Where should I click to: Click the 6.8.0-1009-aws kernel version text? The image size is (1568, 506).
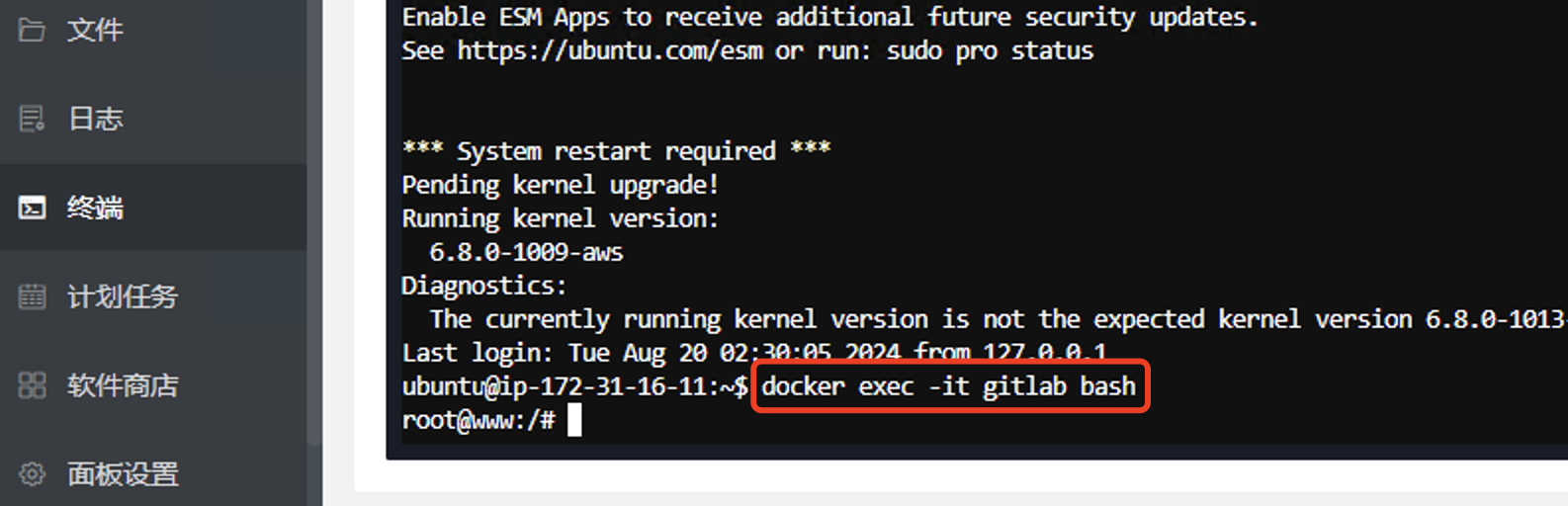tap(526, 252)
